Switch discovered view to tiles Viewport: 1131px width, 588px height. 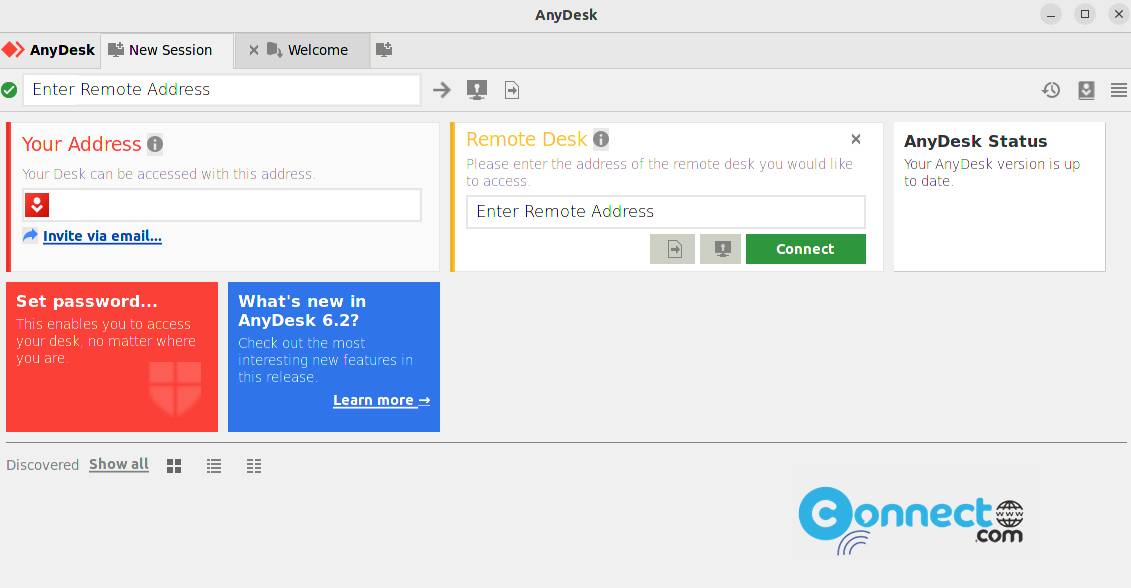point(174,466)
